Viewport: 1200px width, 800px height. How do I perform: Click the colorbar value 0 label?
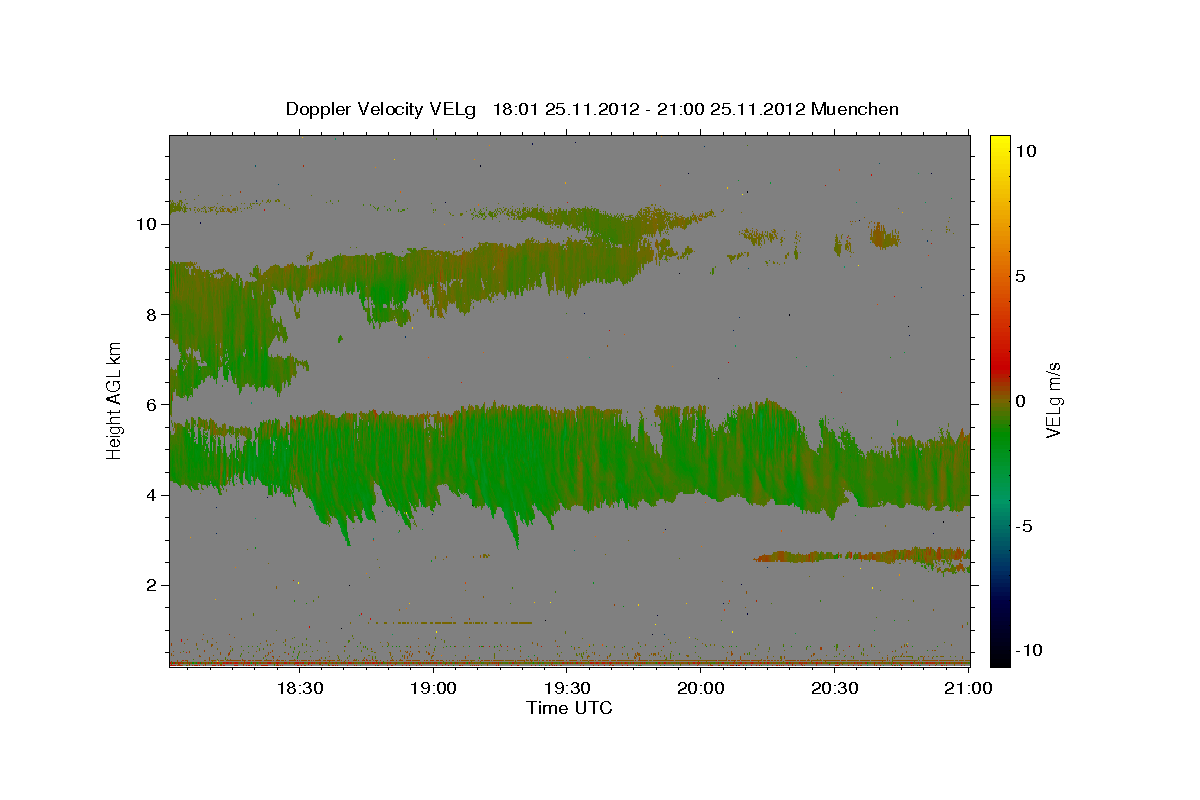pos(1021,401)
